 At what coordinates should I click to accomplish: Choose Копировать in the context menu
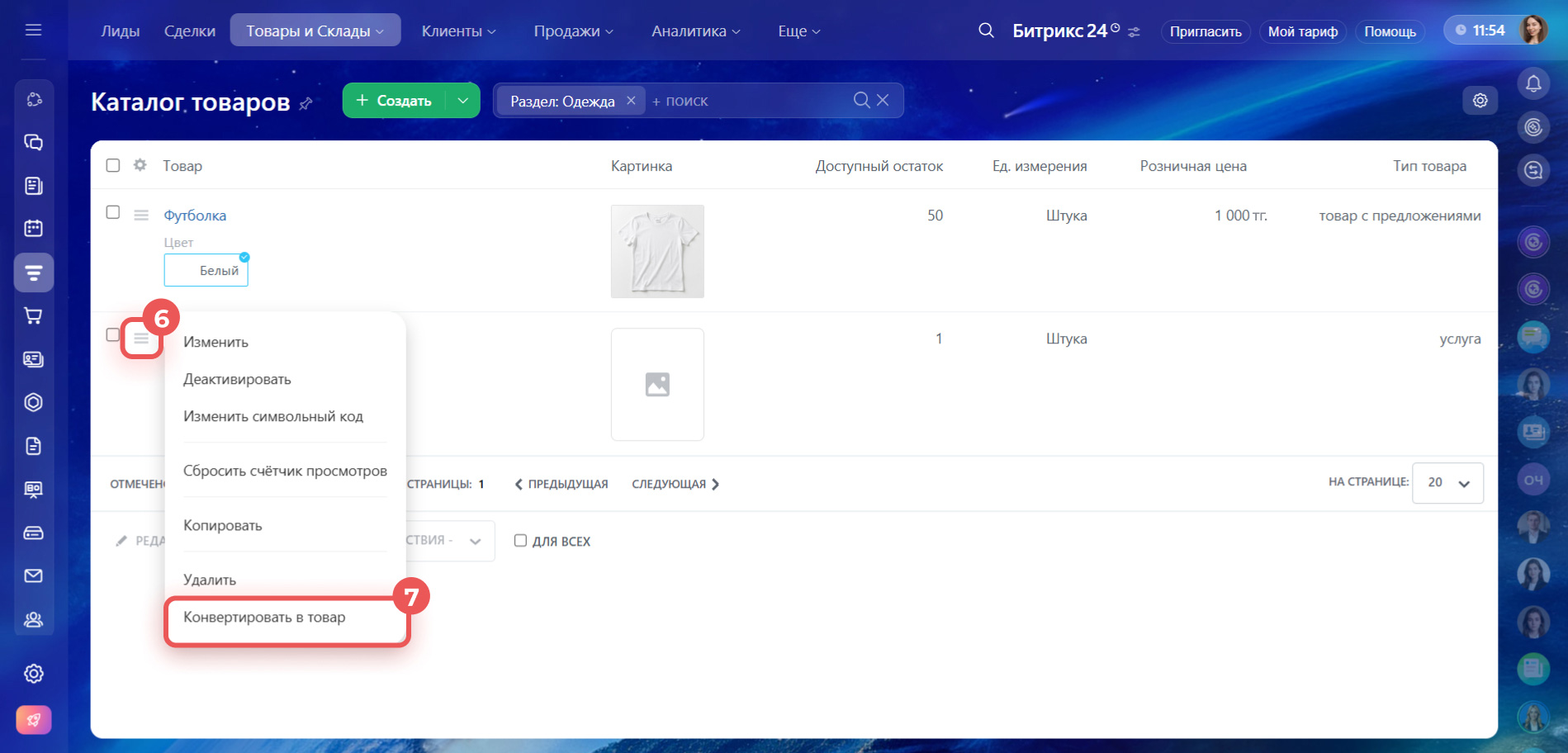(x=222, y=525)
